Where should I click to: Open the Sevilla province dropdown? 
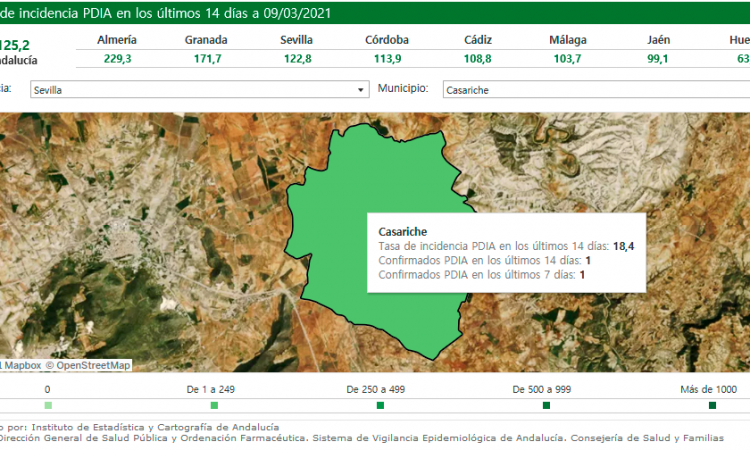pyautogui.click(x=361, y=89)
